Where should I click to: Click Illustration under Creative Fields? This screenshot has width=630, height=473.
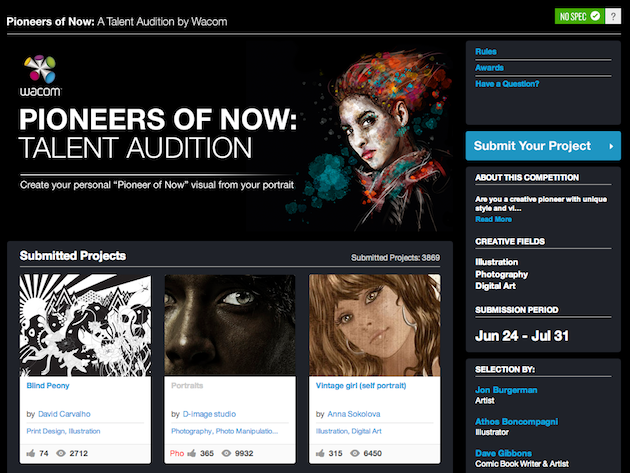(497, 262)
